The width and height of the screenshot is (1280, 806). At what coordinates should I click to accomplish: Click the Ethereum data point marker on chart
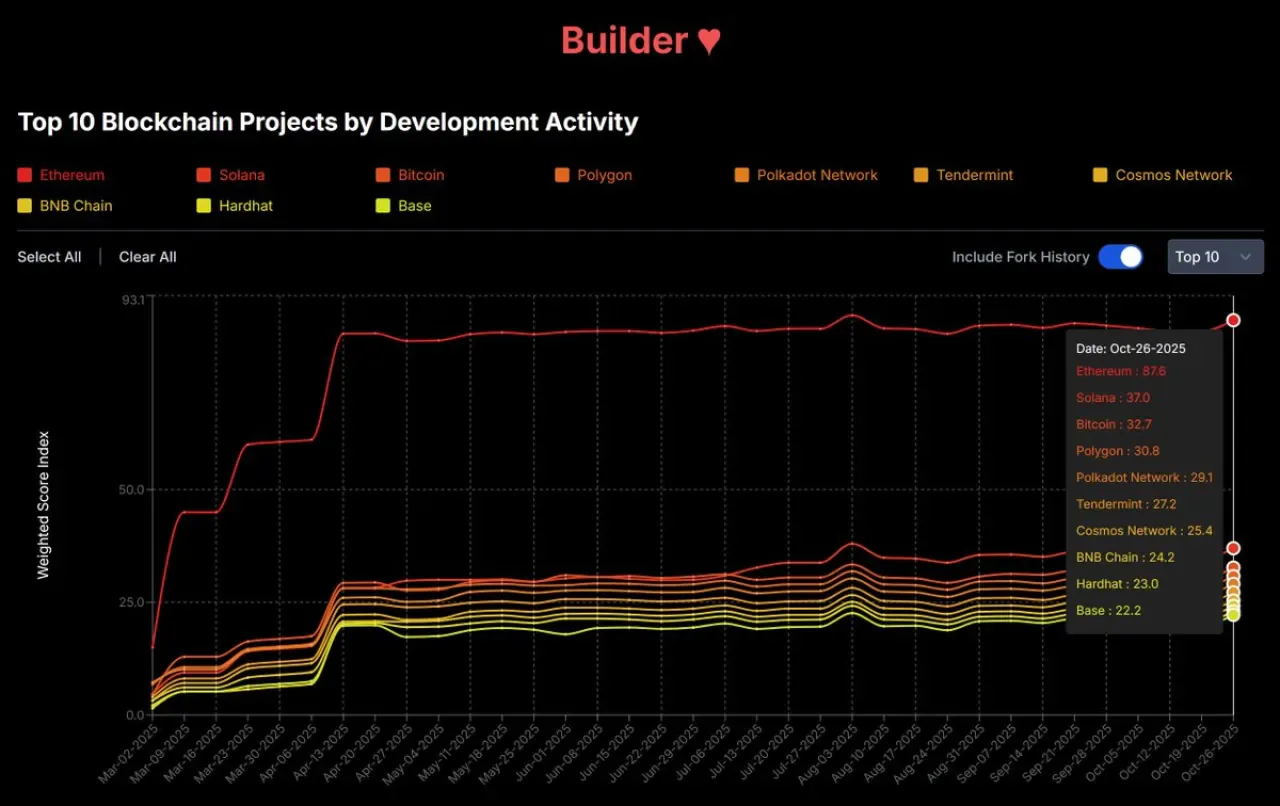pyautogui.click(x=1233, y=320)
